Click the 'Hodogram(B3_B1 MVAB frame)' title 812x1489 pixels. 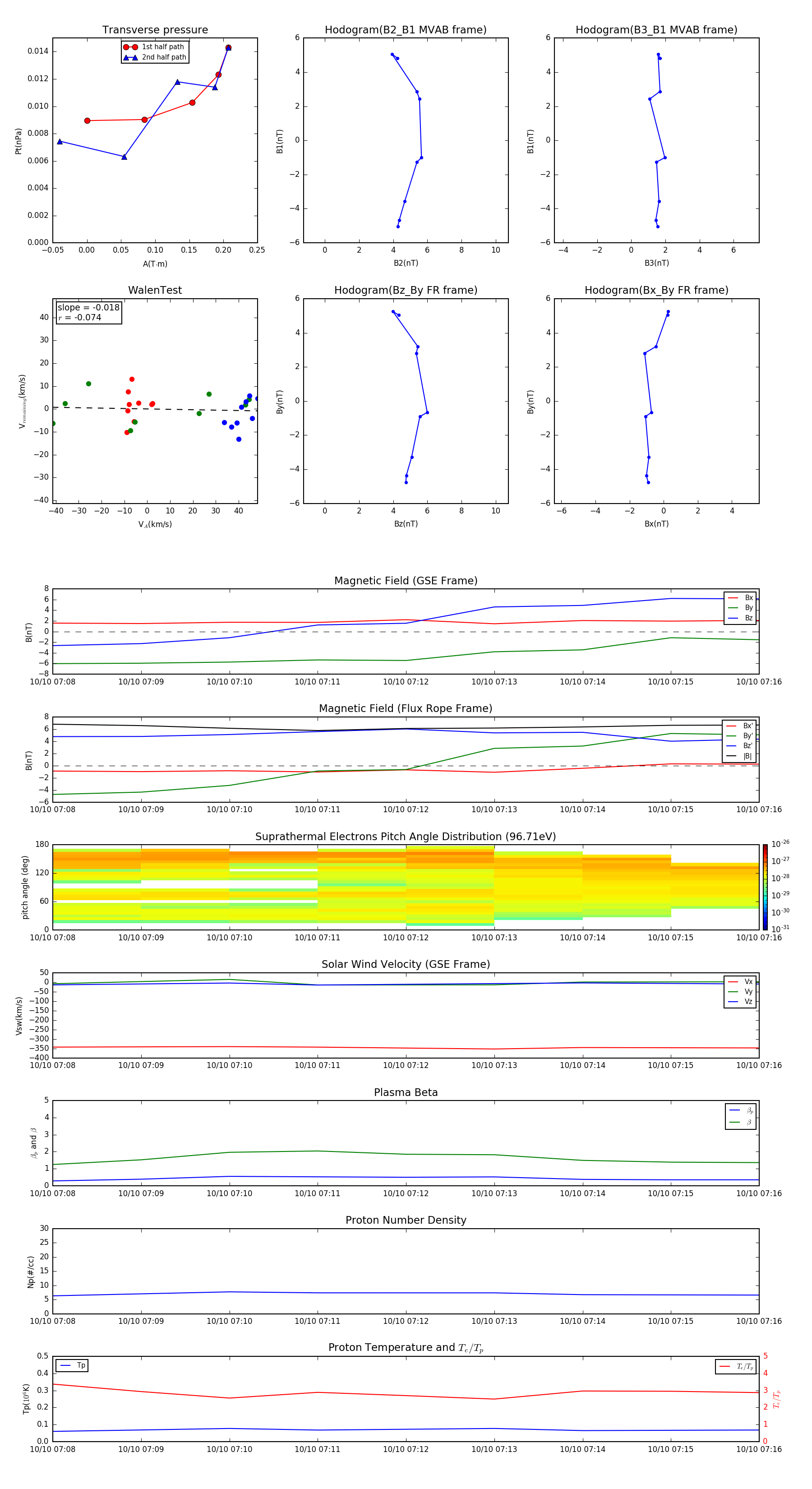tap(656, 29)
